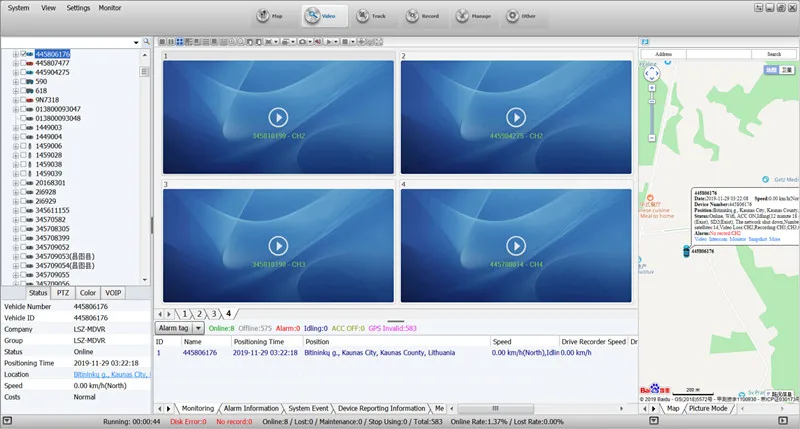Click bottom table horizontal scrollbar
Image resolution: width=800 pixels, height=429 pixels.
pos(495,408)
